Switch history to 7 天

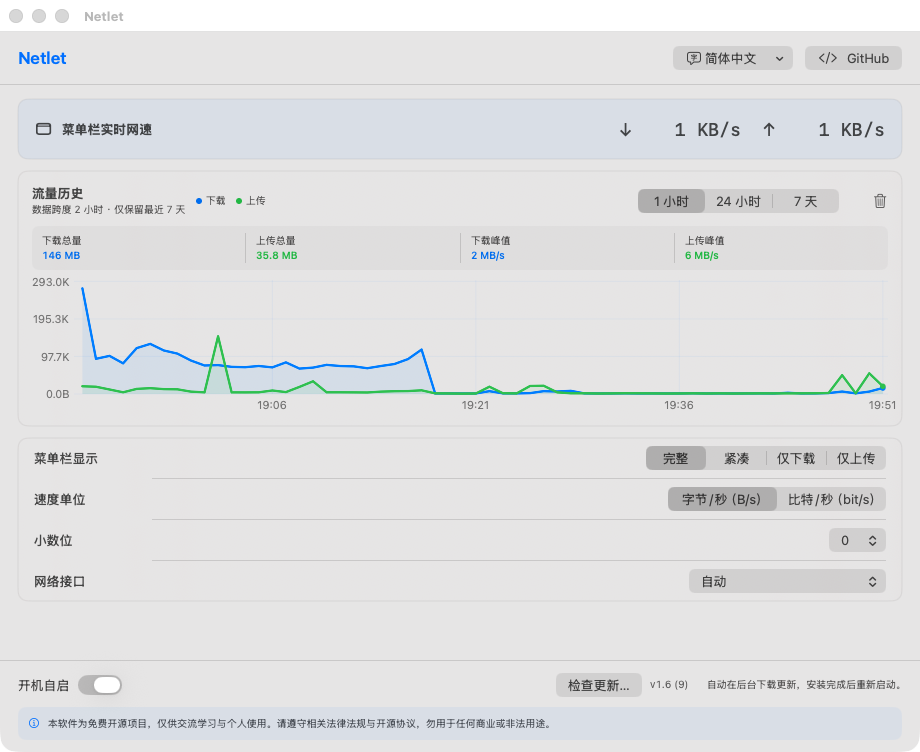[805, 201]
